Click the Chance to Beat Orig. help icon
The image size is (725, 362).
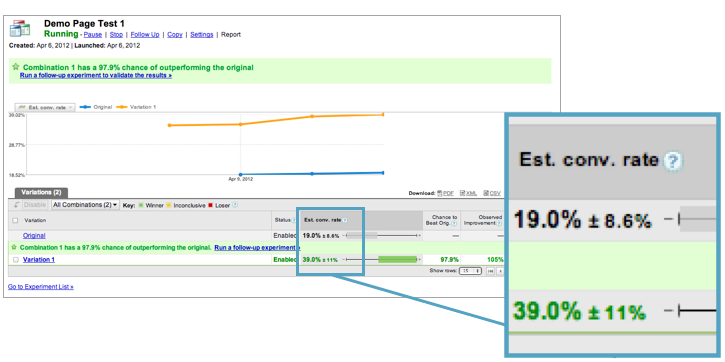(454, 224)
